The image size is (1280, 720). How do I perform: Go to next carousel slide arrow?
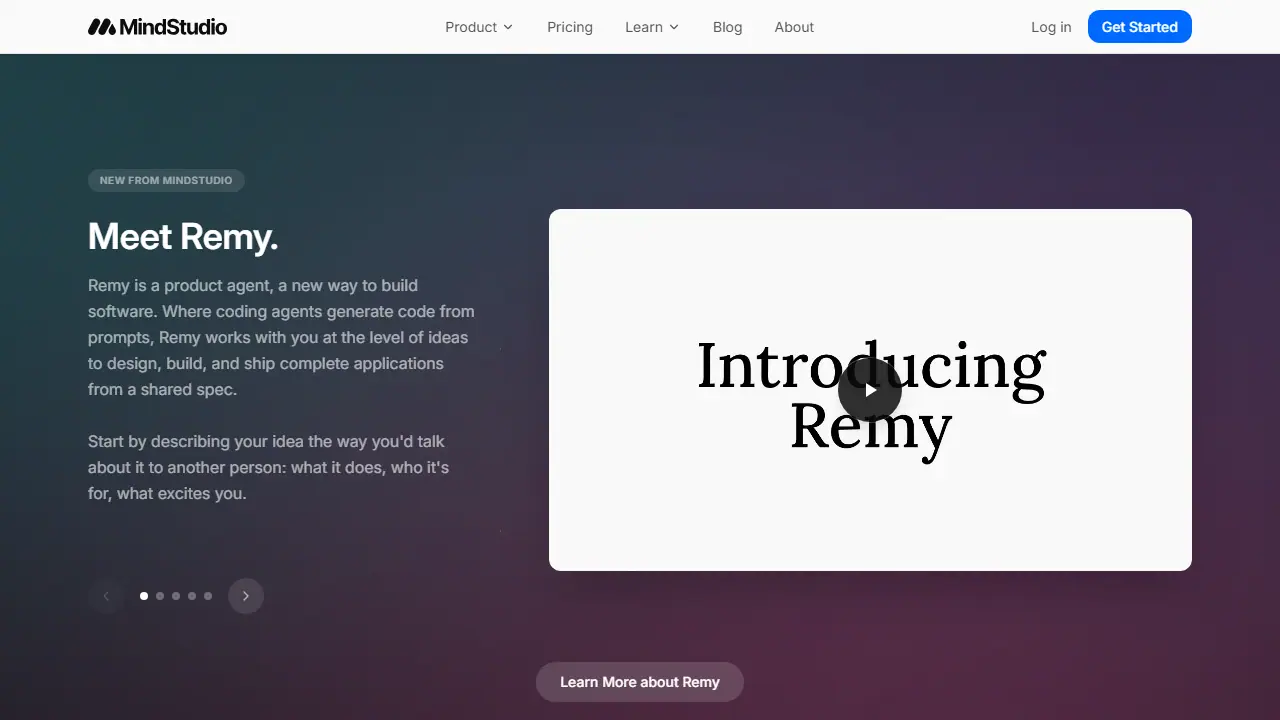click(x=246, y=596)
